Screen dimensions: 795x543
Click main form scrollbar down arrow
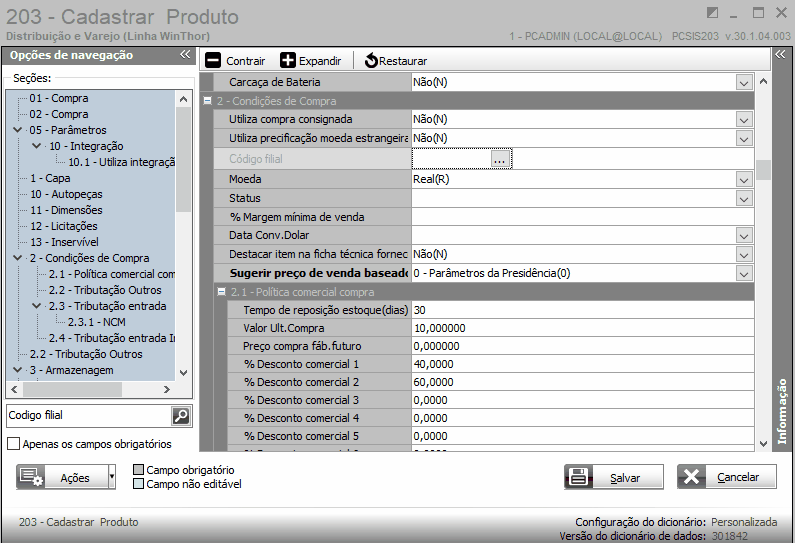point(764,444)
